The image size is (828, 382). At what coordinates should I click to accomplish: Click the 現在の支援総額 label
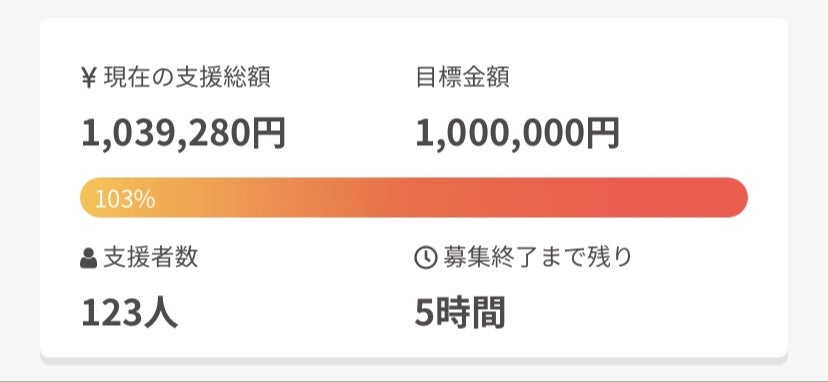point(187,78)
